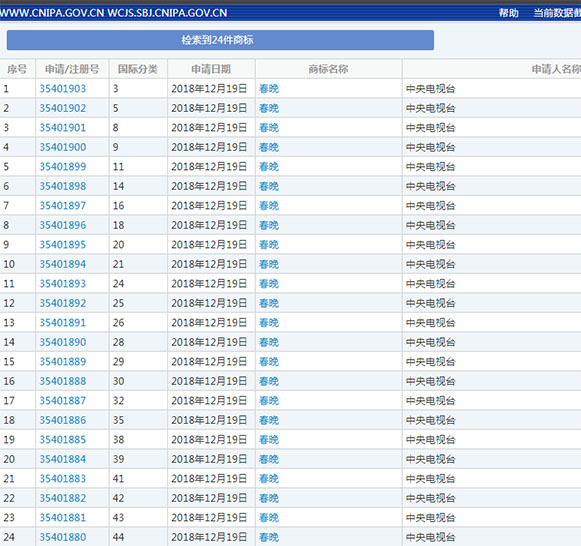Open registration number 35401892 link
This screenshot has width=581, height=546.
coord(63,303)
